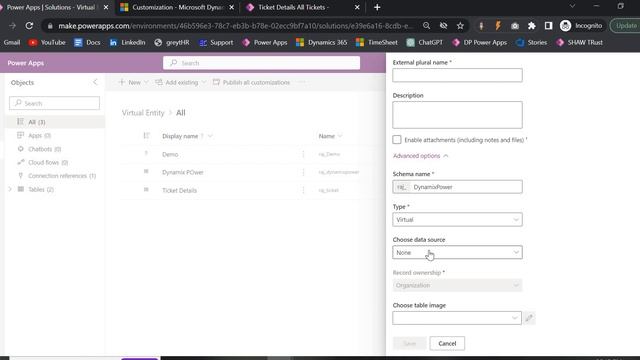The image size is (640, 360).
Task: Open the browser side panel icon
Action: point(548,26)
